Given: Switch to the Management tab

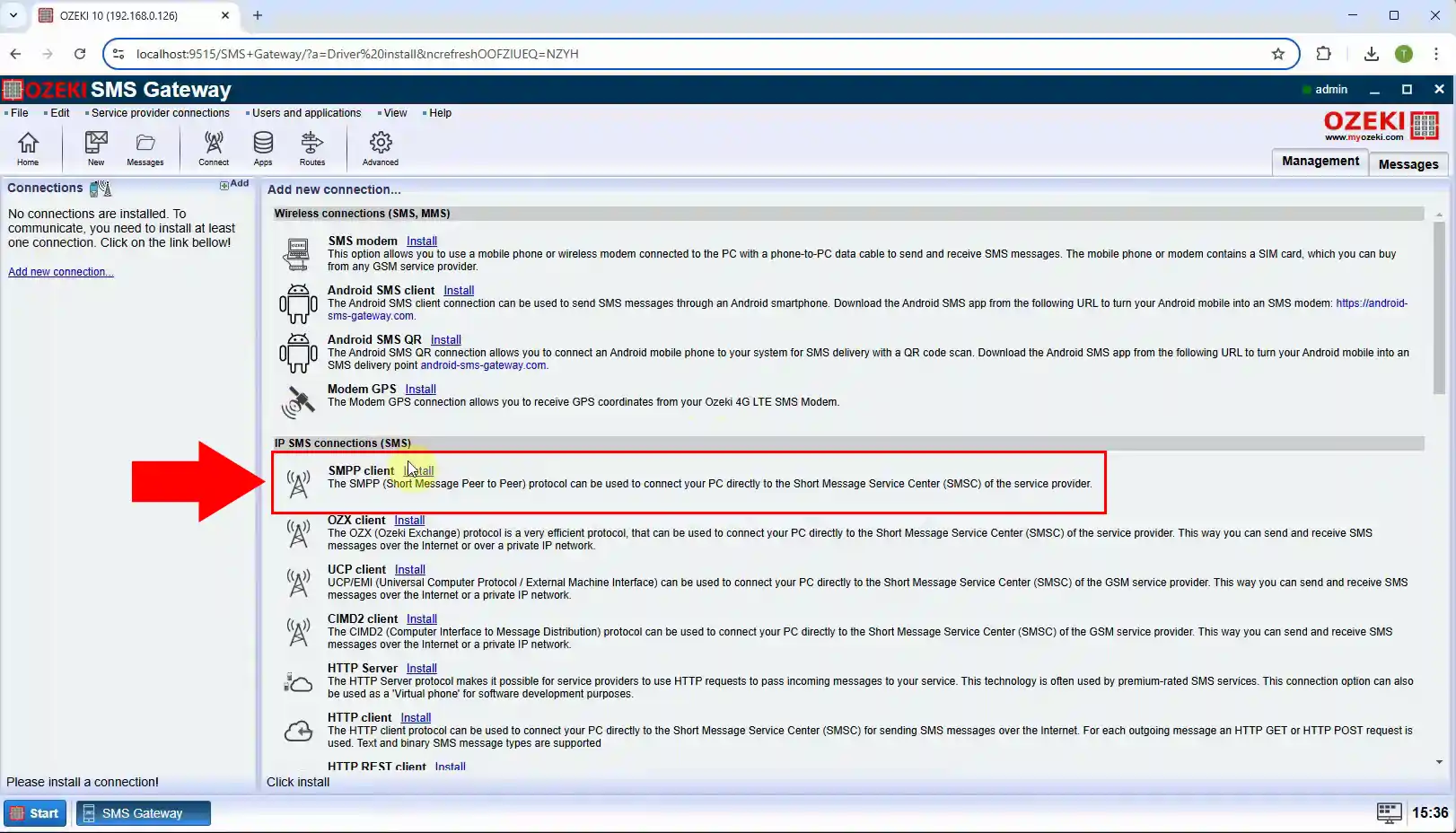Looking at the screenshot, I should 1320,162.
